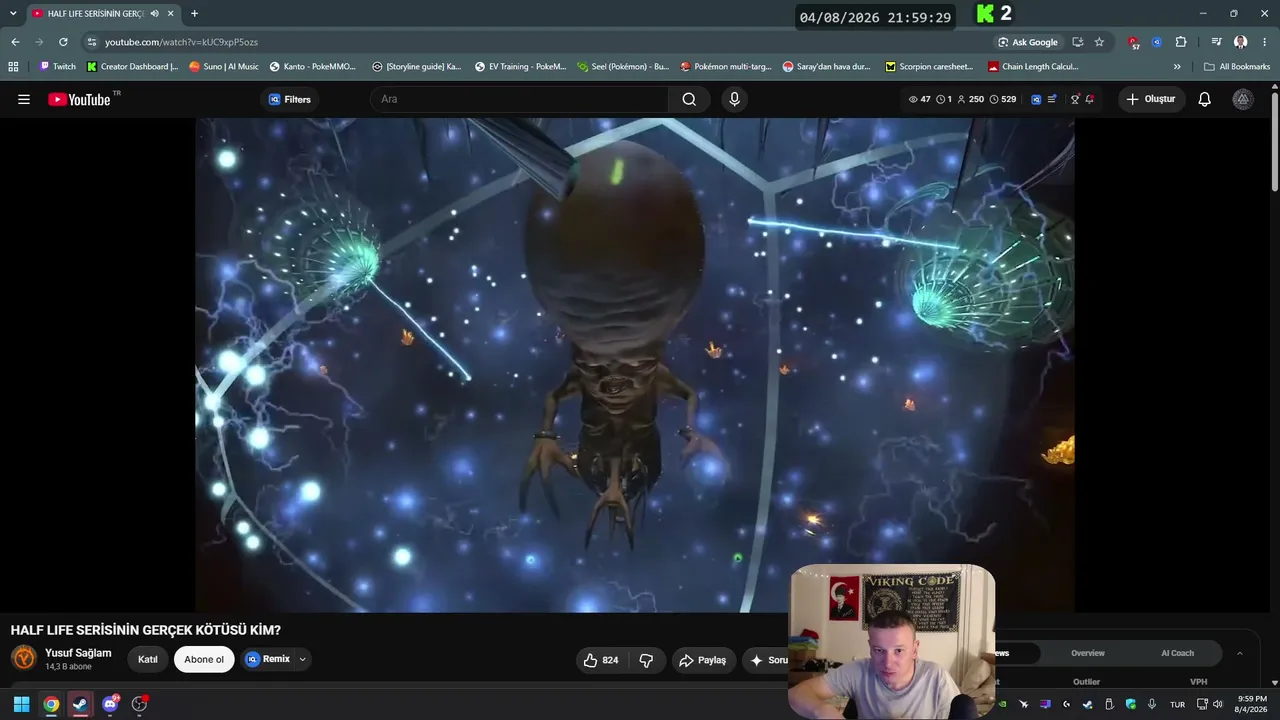Viewport: 1280px width, 720px height.
Task: Go back to the previous page
Action: click(15, 42)
